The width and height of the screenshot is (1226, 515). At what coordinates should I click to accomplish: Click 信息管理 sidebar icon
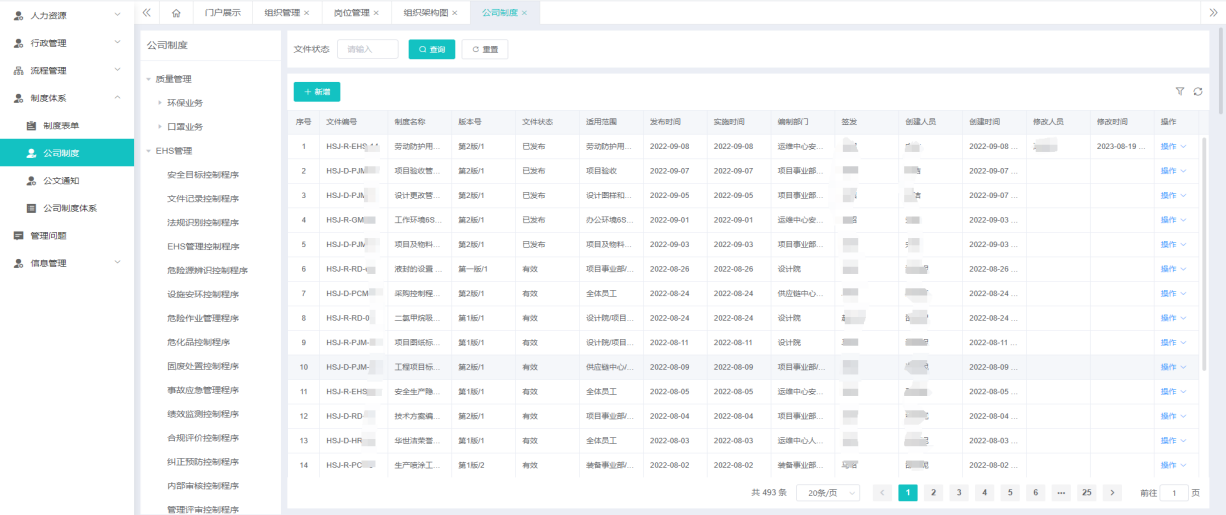(x=18, y=263)
